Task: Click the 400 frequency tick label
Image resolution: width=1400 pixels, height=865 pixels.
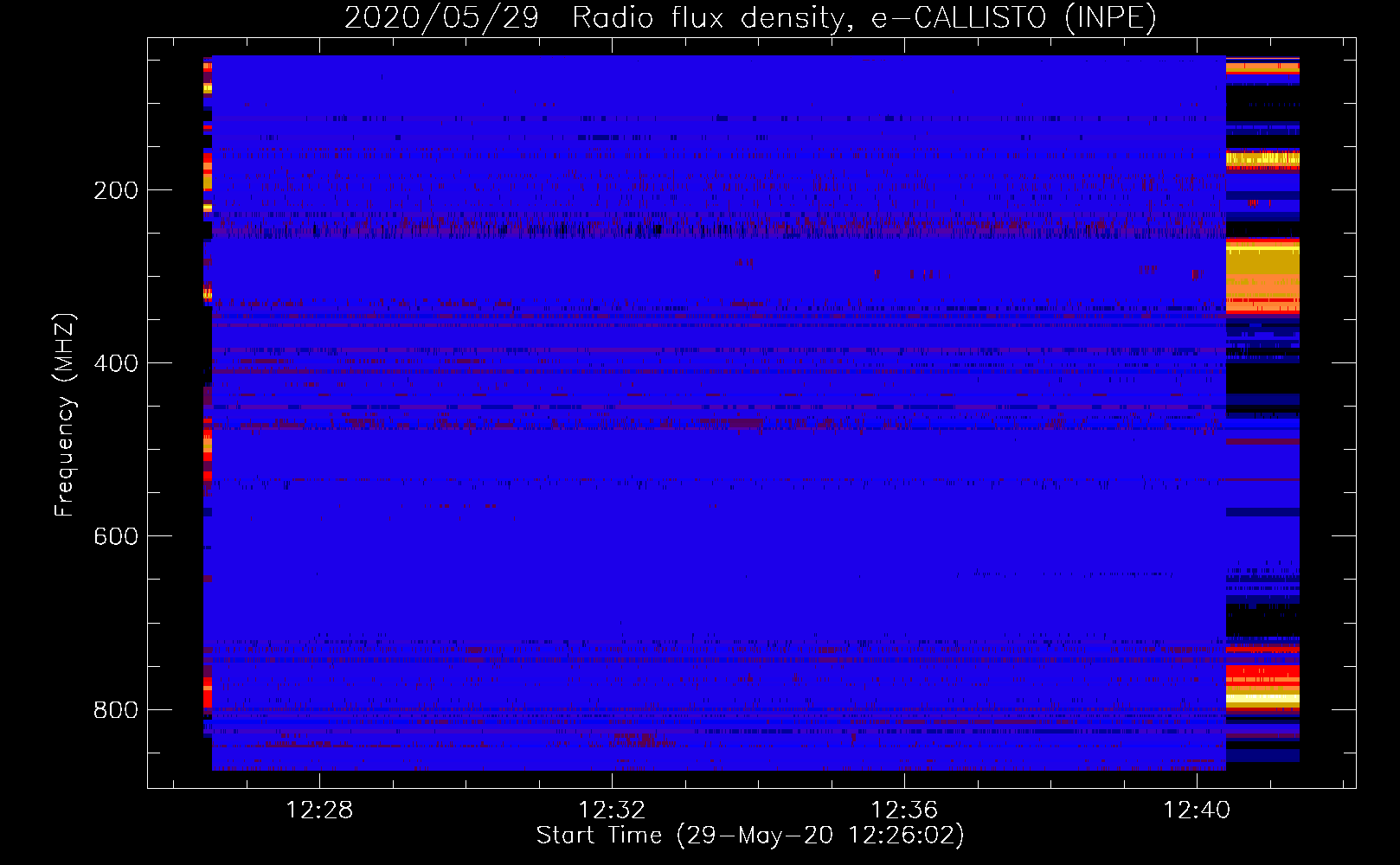Action: pos(116,363)
